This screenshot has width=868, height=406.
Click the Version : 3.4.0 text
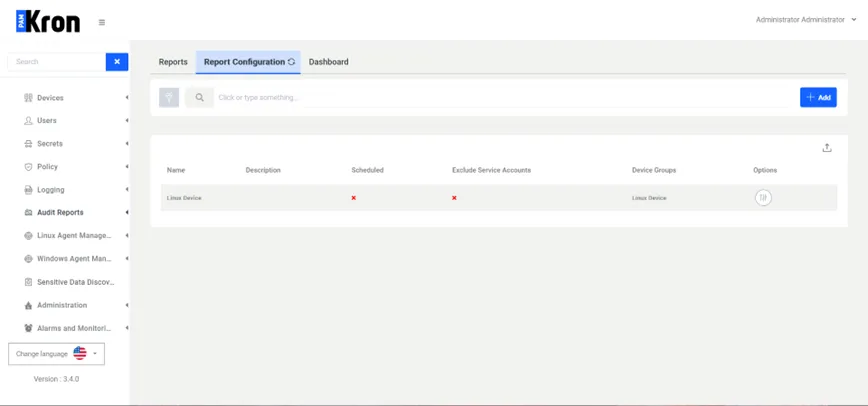pos(56,379)
